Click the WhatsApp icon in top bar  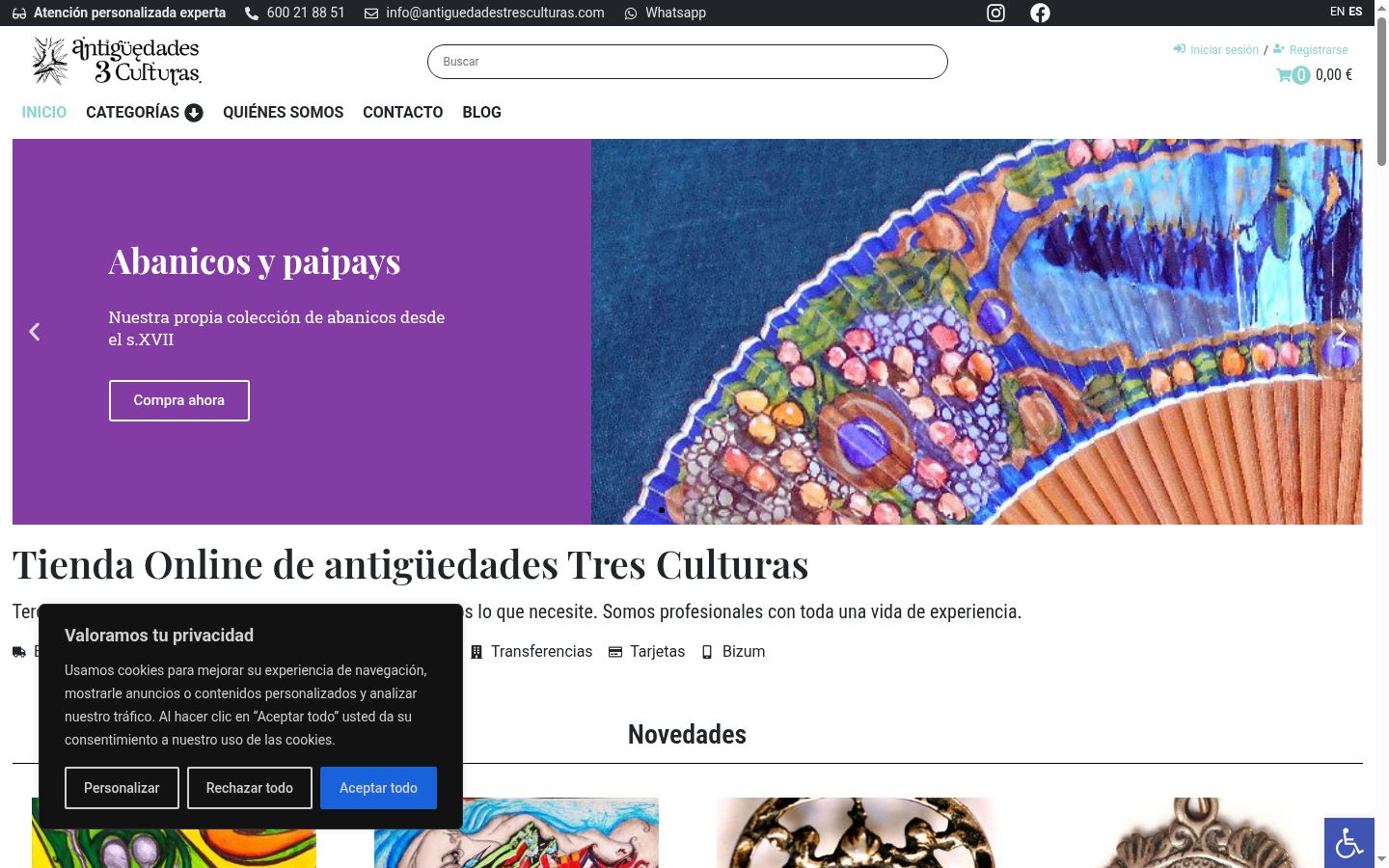tap(631, 14)
